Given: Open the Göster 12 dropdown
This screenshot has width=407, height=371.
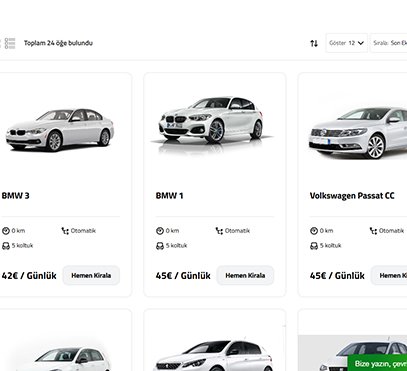Looking at the screenshot, I should tap(347, 43).
